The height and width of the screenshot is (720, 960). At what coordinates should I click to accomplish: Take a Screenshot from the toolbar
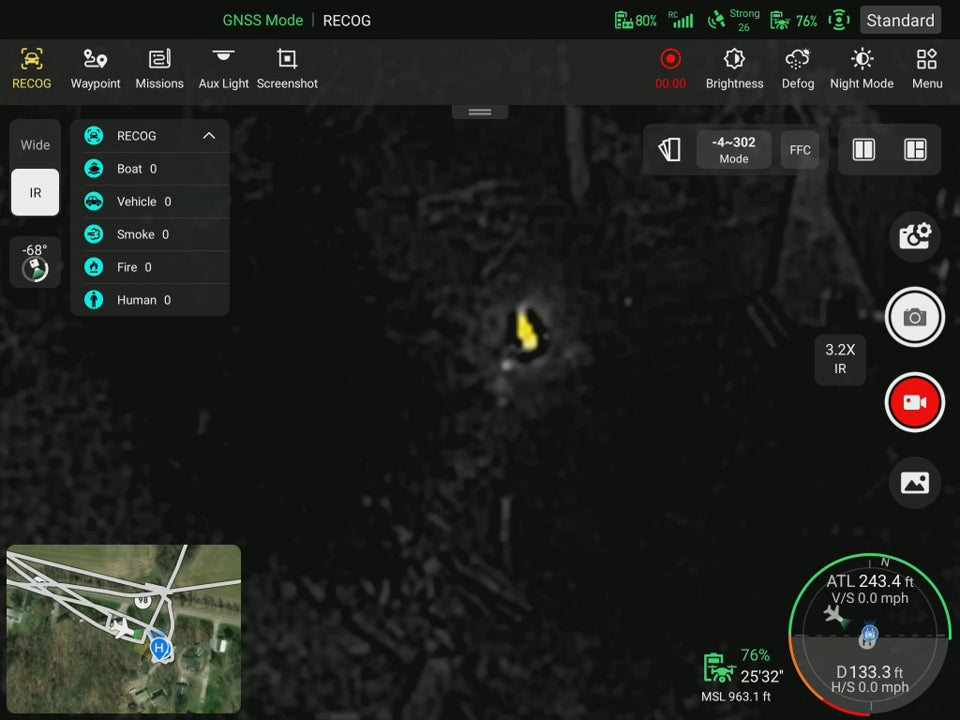pyautogui.click(x=287, y=69)
